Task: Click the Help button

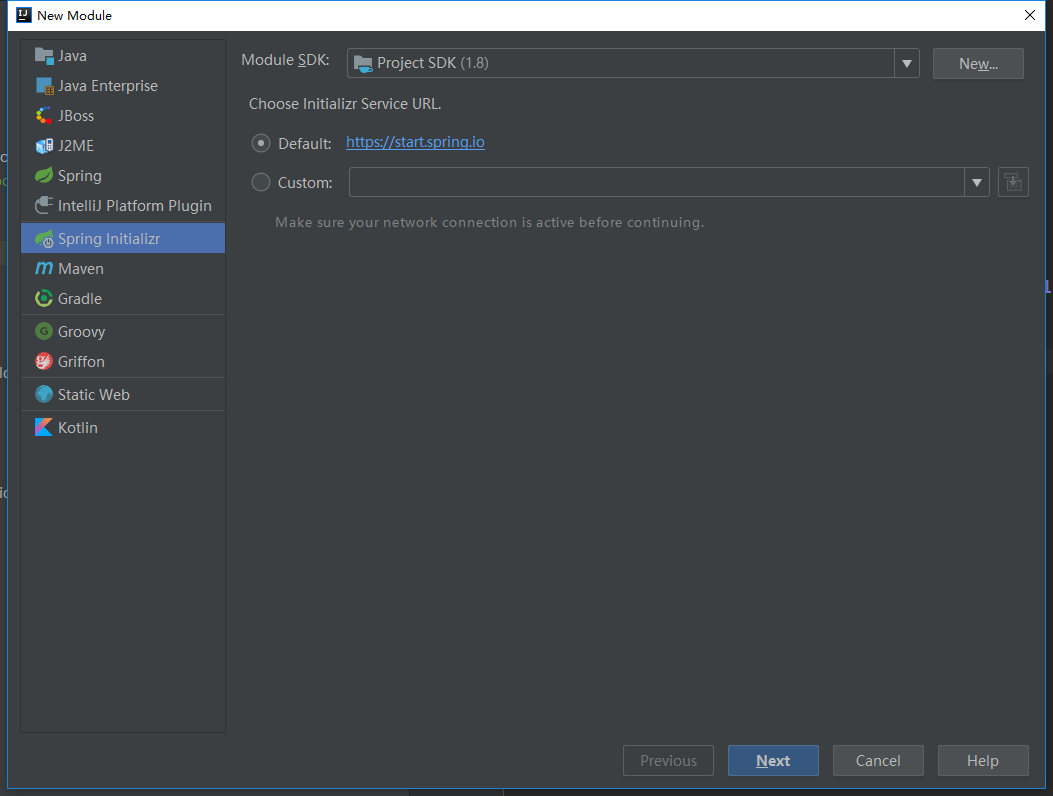Action: 982,760
